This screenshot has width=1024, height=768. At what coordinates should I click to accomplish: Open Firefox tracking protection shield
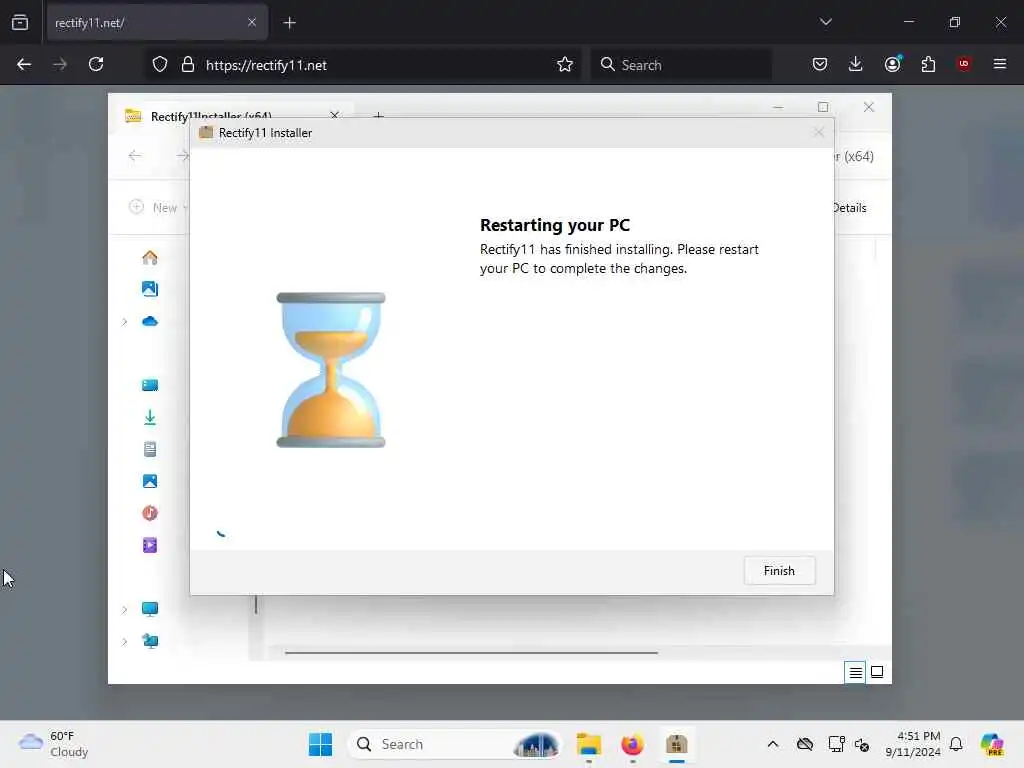pyautogui.click(x=160, y=65)
